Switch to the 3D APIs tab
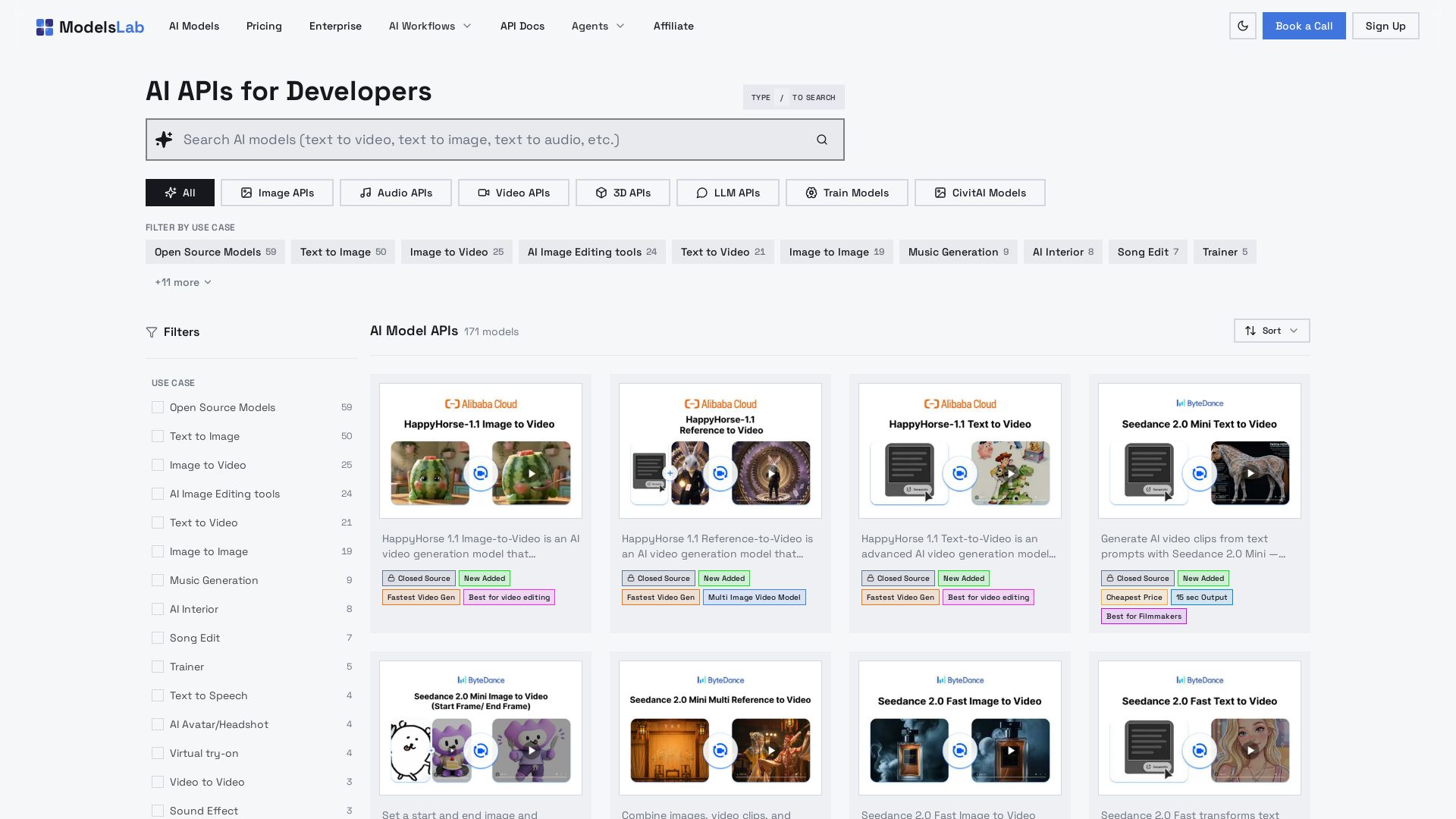1456x819 pixels. pyautogui.click(x=623, y=193)
